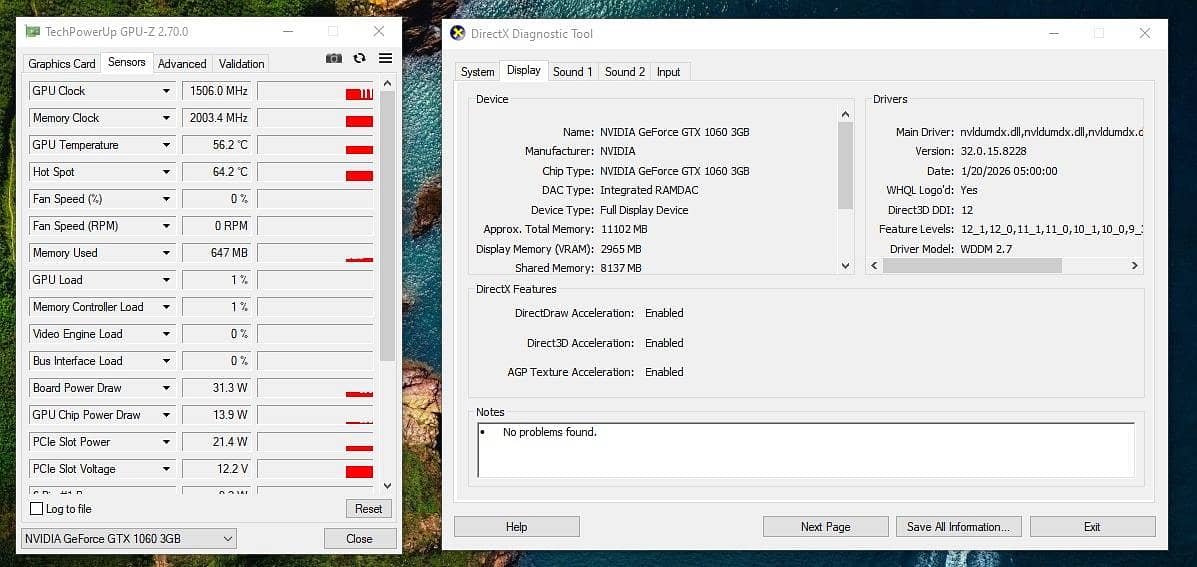Viewport: 1197px width, 567px height.
Task: Take a GPU-Z screenshot with camera icon
Action: [334, 58]
